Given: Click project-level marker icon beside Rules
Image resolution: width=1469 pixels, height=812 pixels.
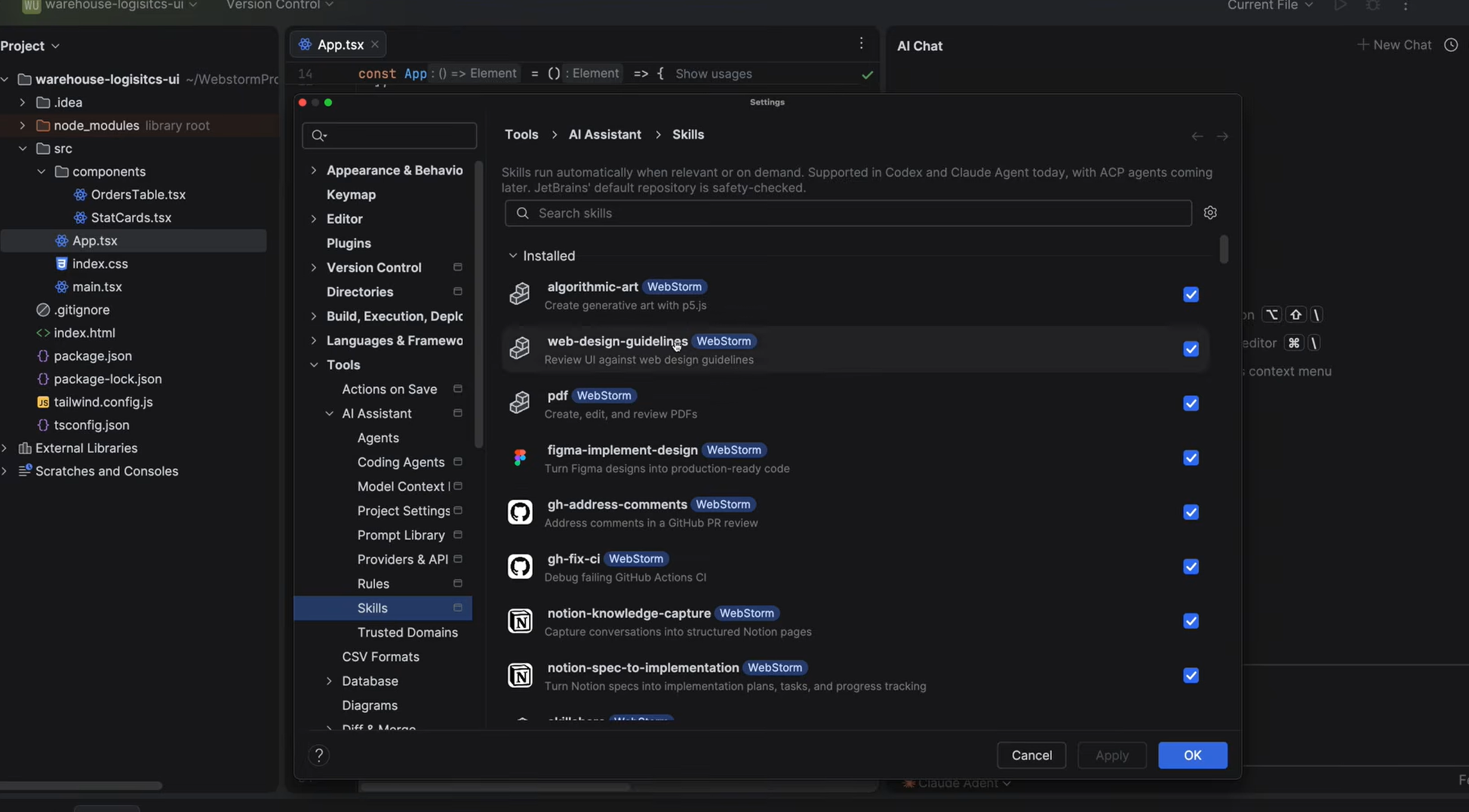Looking at the screenshot, I should (458, 583).
